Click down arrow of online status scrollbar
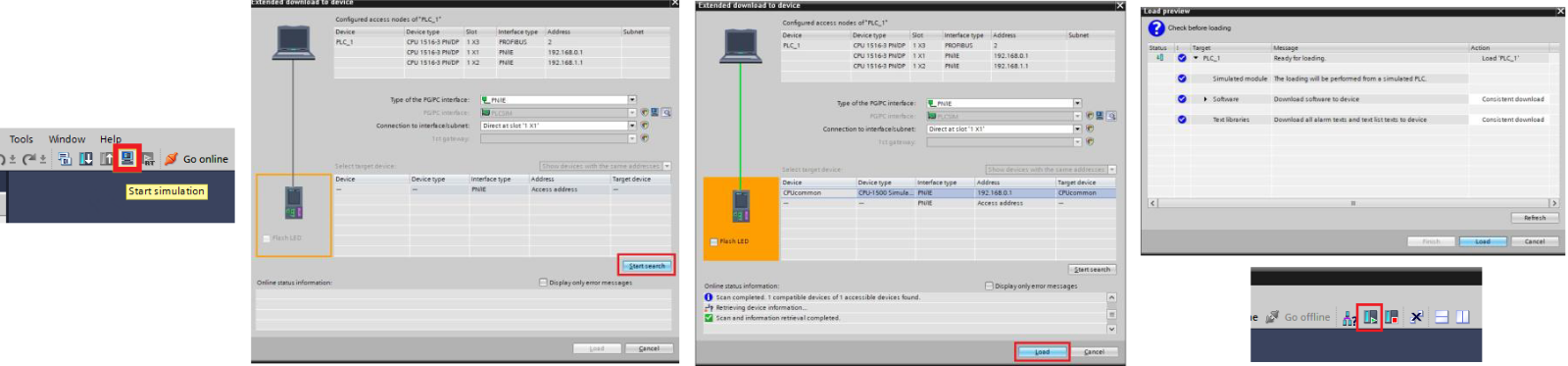This screenshot has height=366, width=1568. pos(1111,329)
